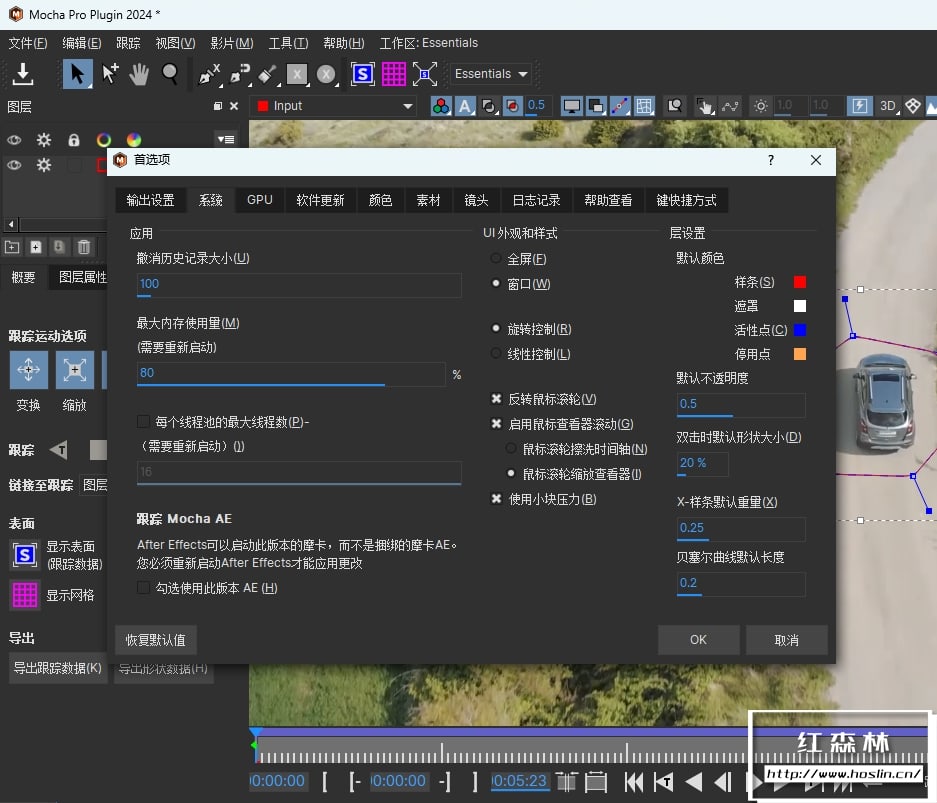
Task: Click the red 样条 color swatch
Action: [x=799, y=282]
